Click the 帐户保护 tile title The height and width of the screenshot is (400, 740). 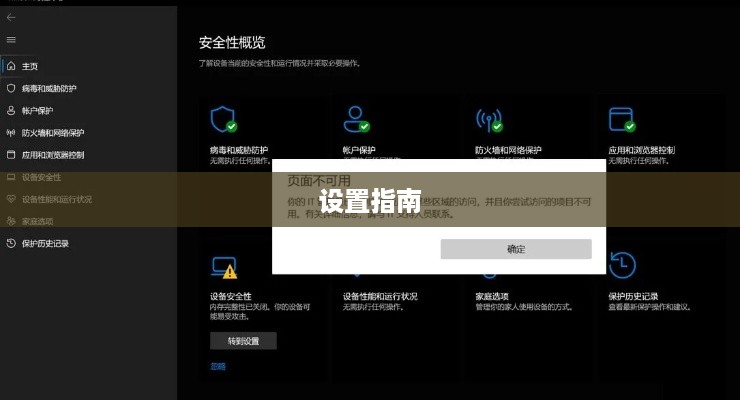coord(359,150)
